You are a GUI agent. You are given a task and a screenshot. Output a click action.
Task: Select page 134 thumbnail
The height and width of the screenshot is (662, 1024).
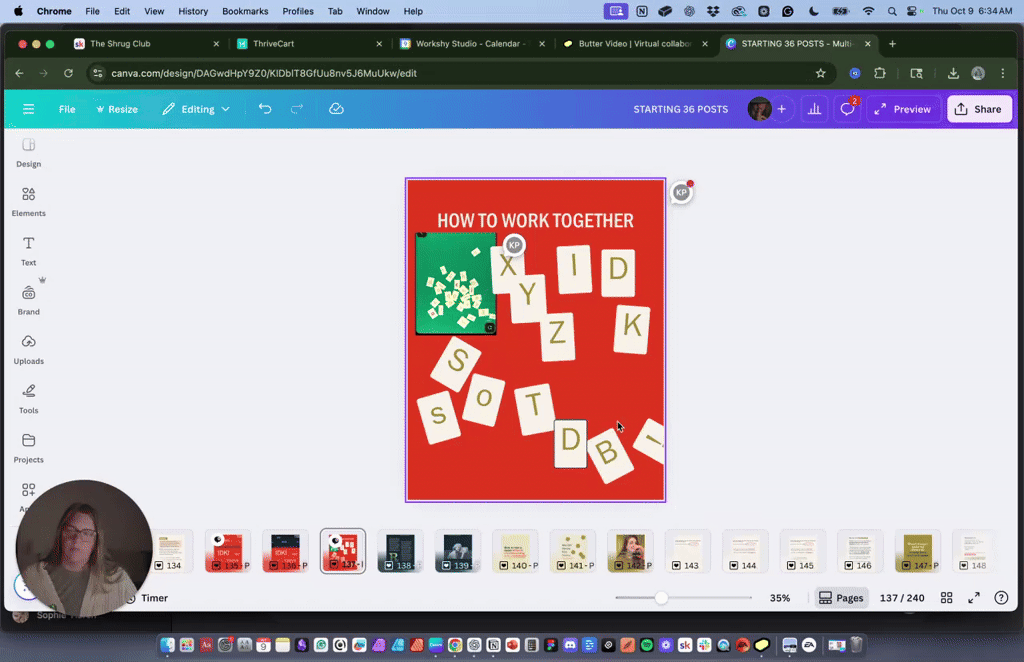click(x=170, y=551)
